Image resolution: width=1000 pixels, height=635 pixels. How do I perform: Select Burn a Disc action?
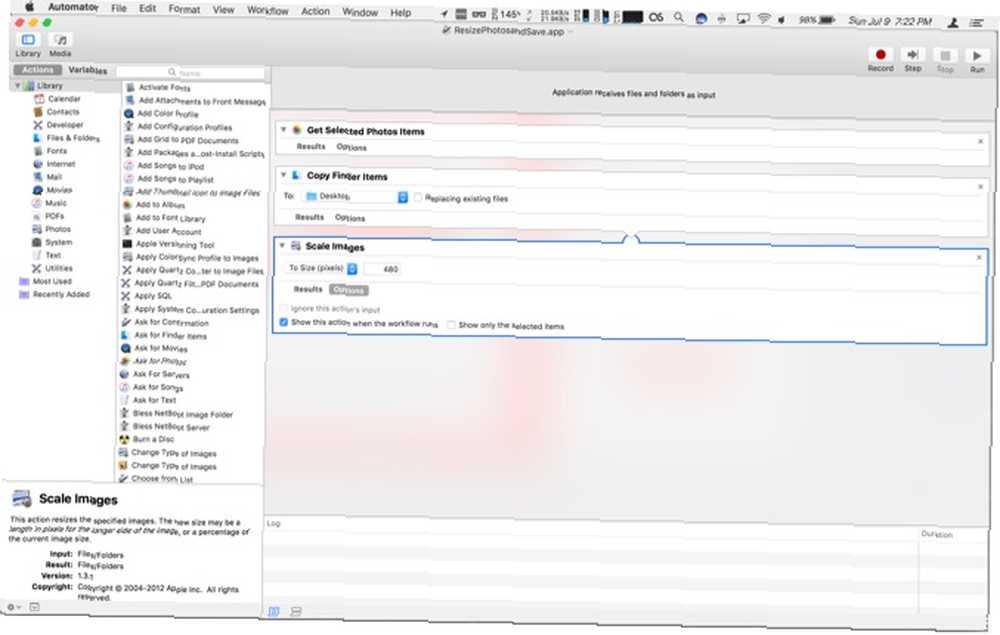click(153, 439)
